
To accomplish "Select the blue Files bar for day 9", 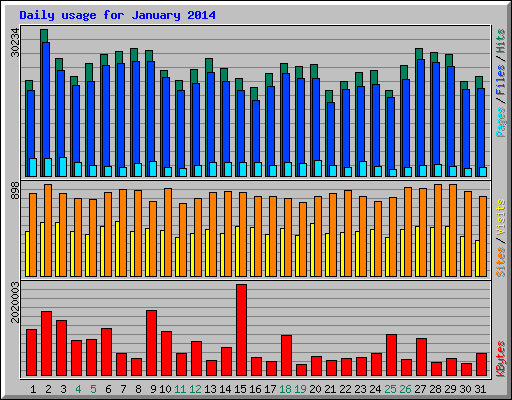I will tap(151, 112).
